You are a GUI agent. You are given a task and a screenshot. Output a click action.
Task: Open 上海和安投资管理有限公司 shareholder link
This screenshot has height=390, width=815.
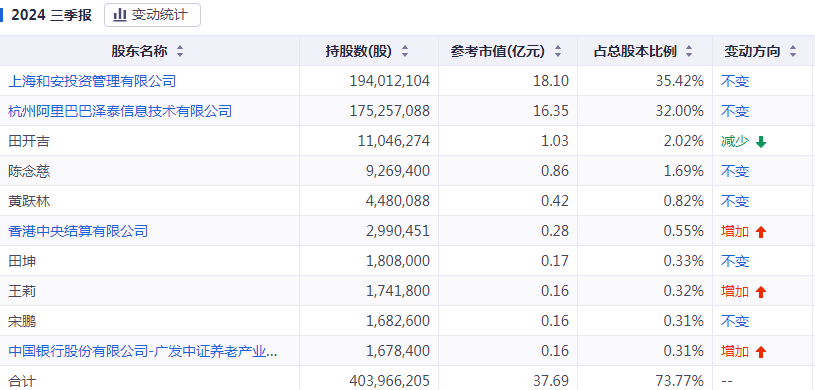point(92,81)
